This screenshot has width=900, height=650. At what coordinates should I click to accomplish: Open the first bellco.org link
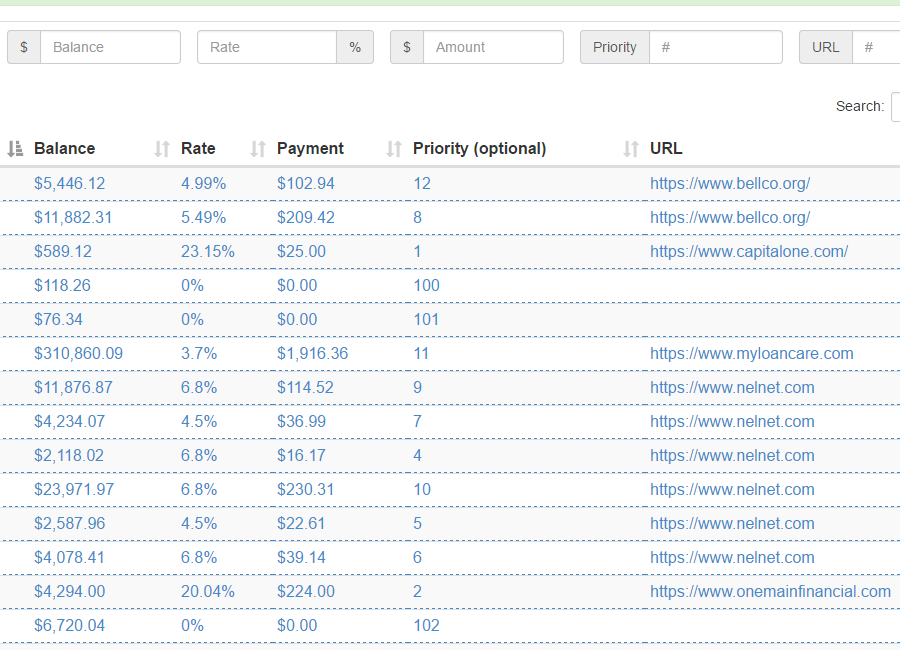click(x=729, y=184)
